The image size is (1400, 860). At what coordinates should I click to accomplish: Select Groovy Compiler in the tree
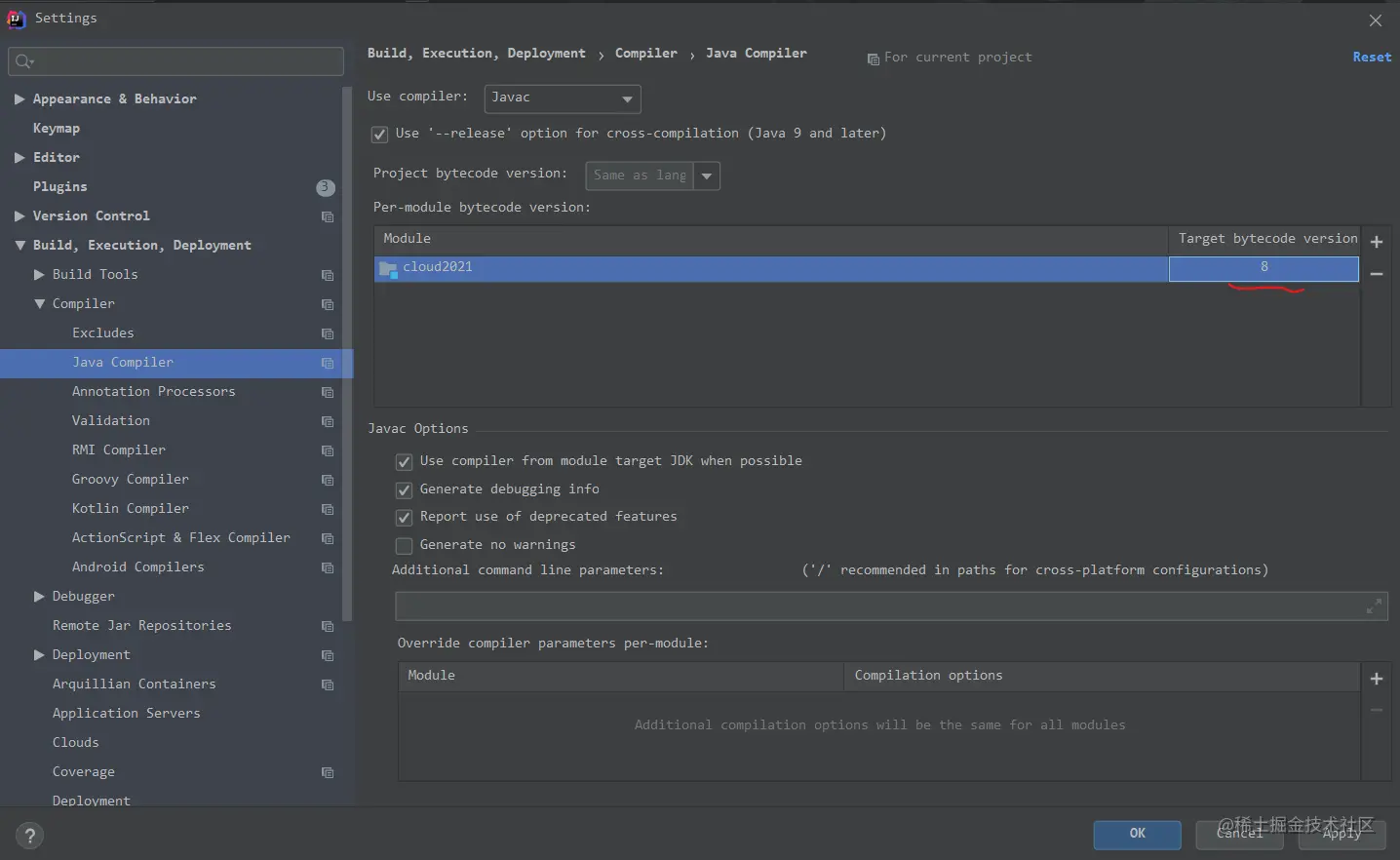(x=131, y=480)
